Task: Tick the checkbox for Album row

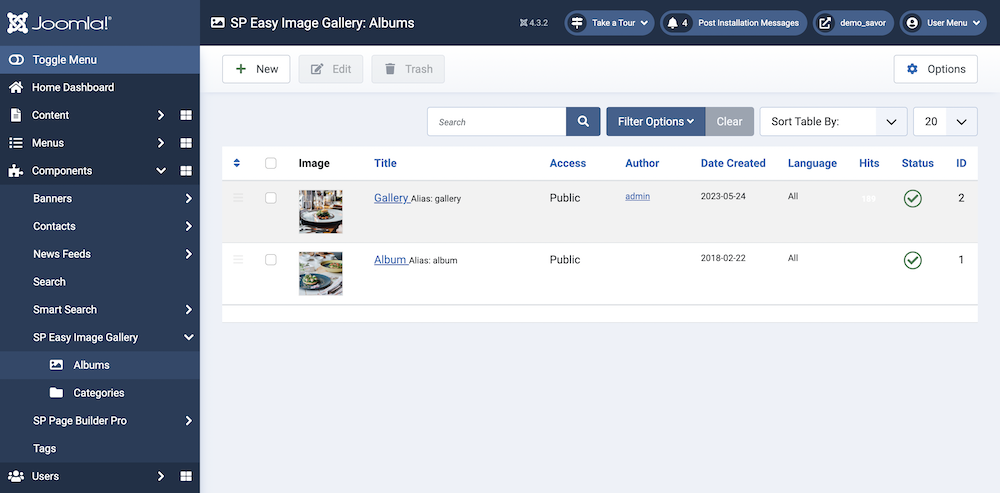Action: point(271,260)
